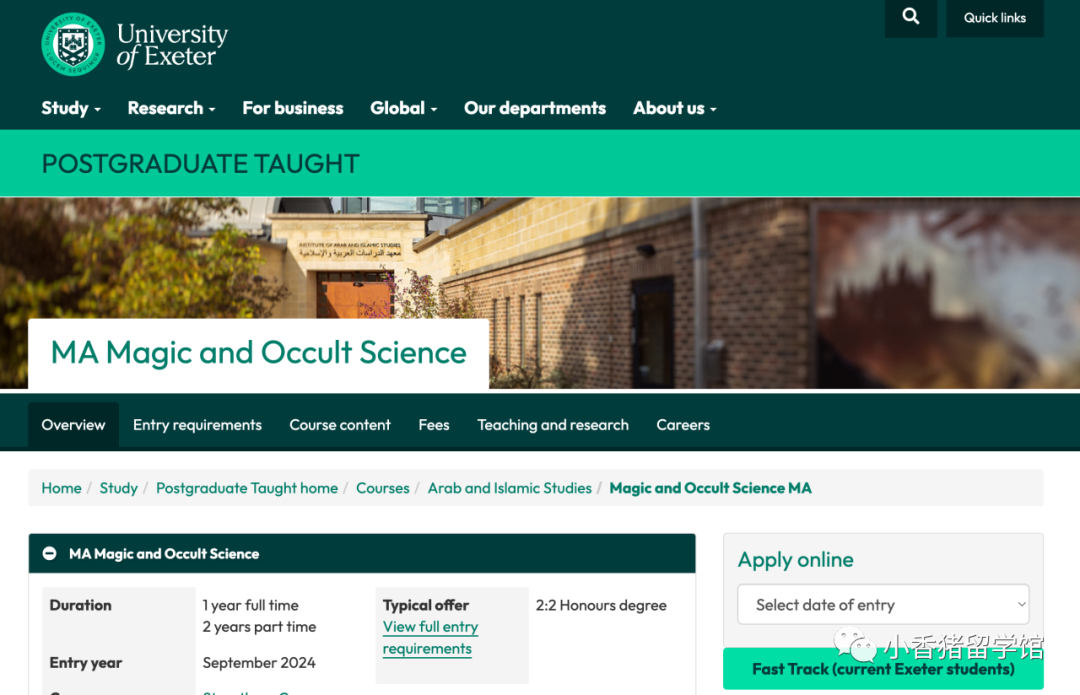1080x695 pixels.
Task: Click the '2 years part time' text
Action: click(x=259, y=627)
